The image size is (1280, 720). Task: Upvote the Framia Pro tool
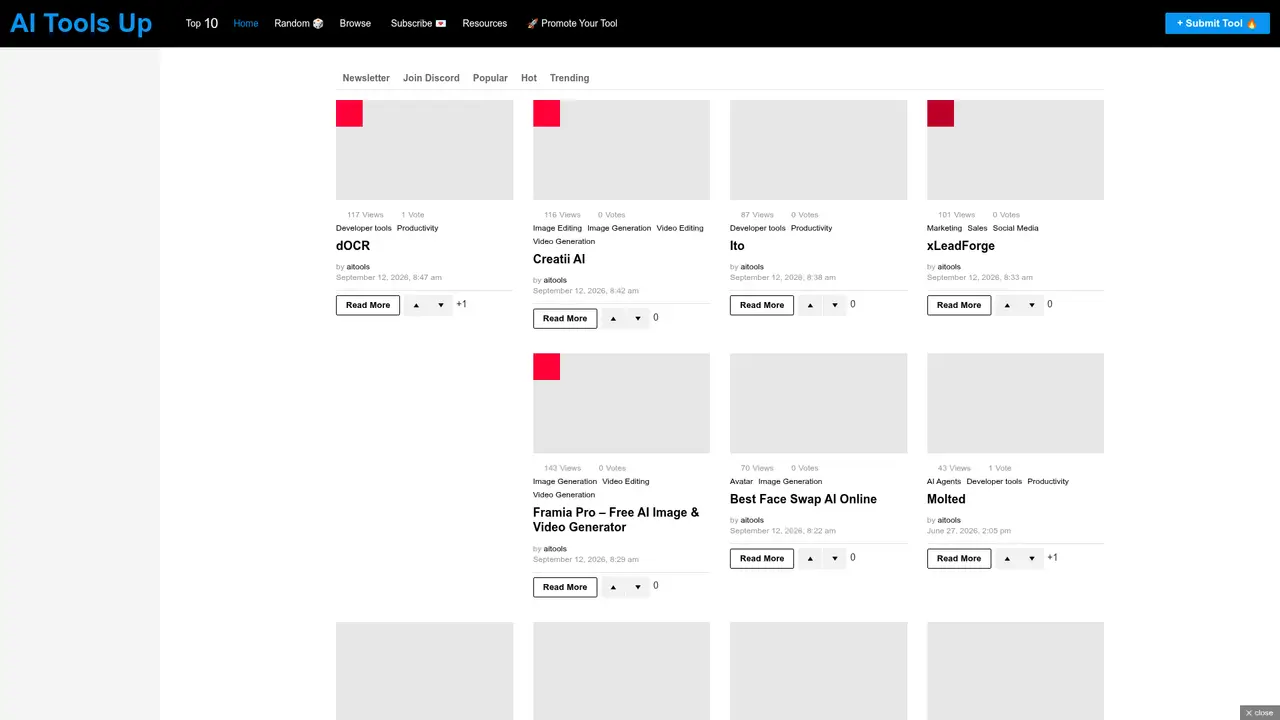click(x=613, y=587)
